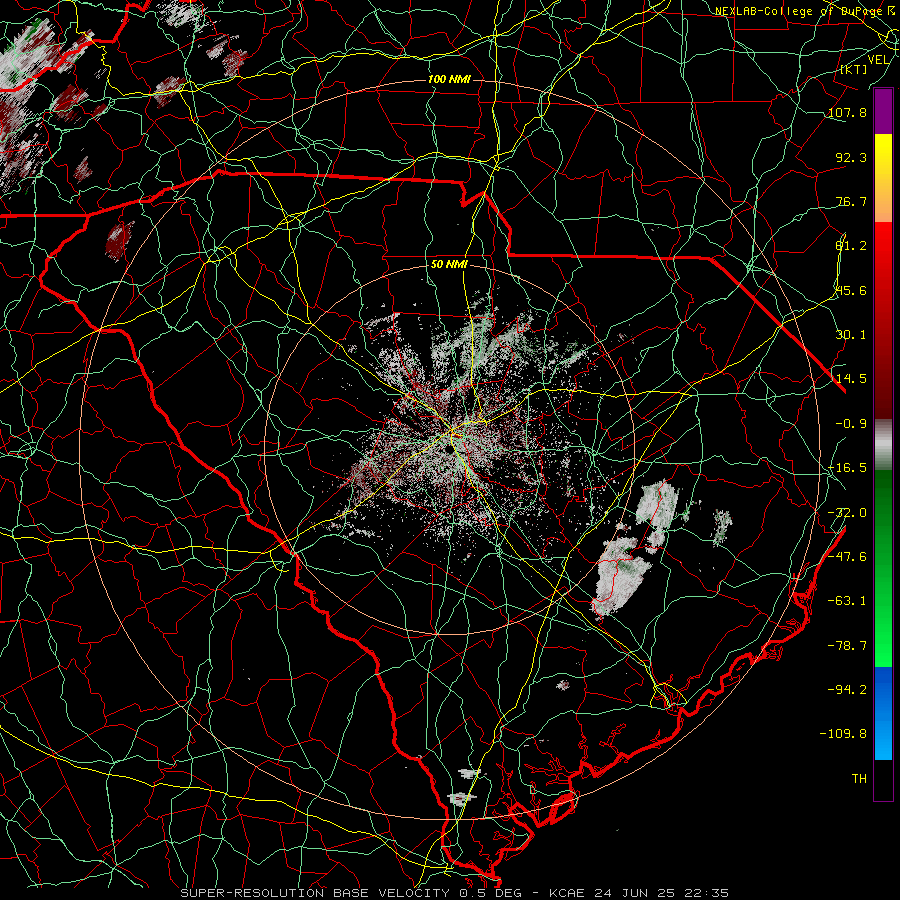Click the Super-Resolution Base Velocity caption
Screen dimensions: 900x900
pos(455,893)
